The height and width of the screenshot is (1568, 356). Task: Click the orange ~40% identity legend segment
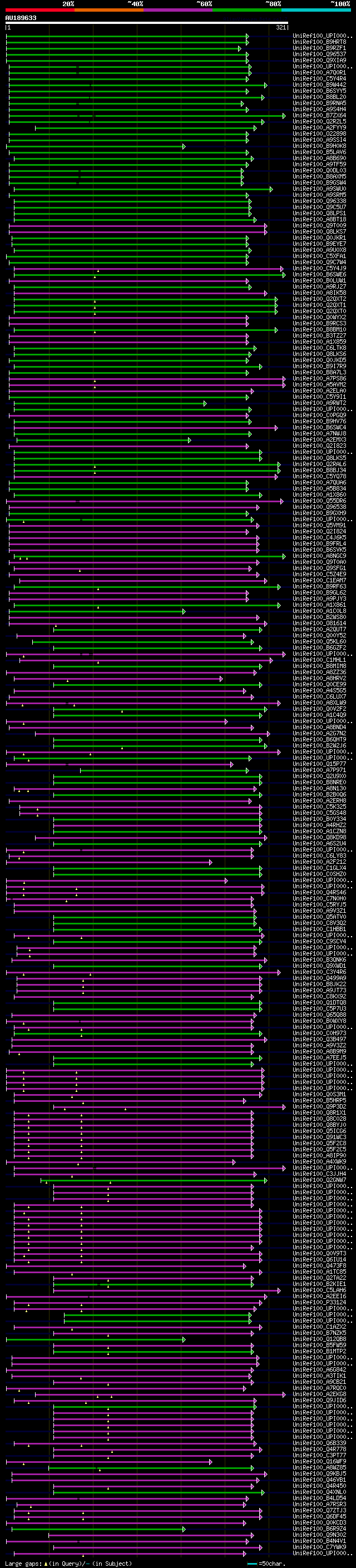[x=109, y=10]
